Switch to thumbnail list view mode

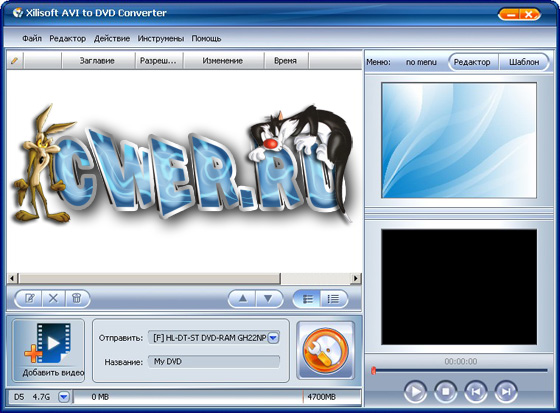pos(308,299)
